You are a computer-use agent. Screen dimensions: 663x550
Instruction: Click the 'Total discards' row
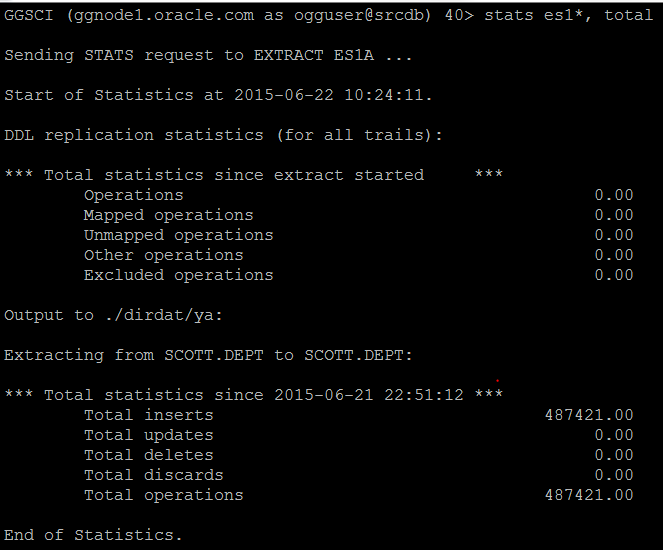(x=154, y=475)
